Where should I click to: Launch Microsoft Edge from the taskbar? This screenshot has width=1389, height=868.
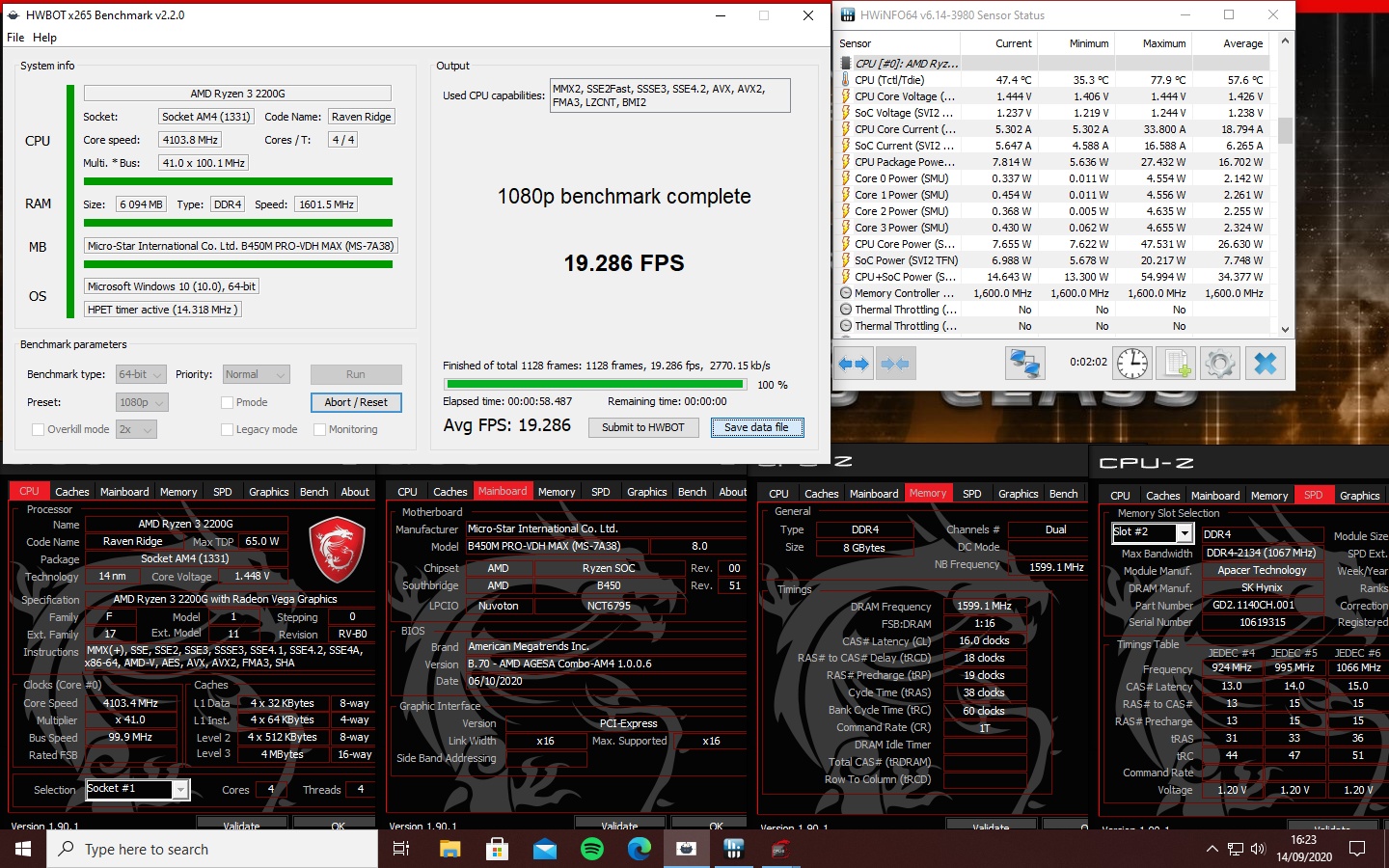tap(639, 849)
